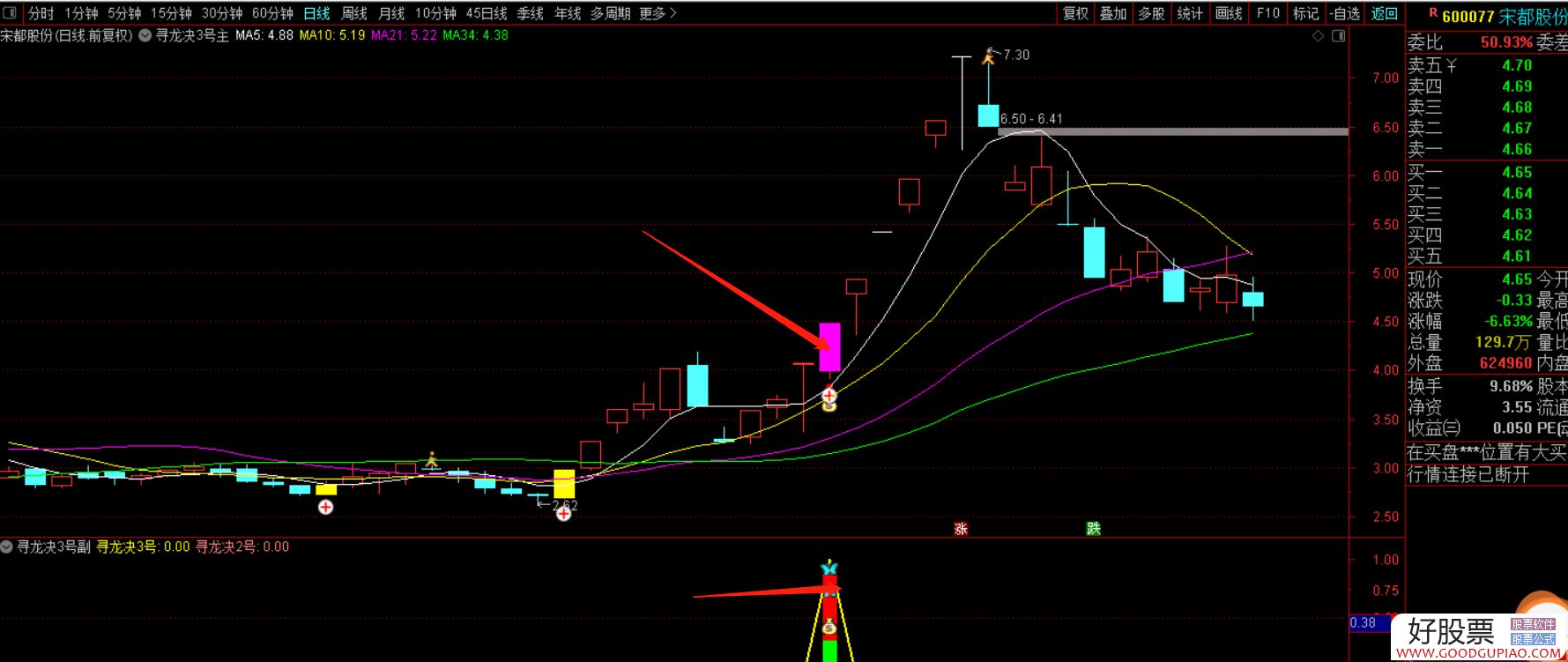Select the 45日线 period tab
This screenshot has width=1568, height=662.
point(487,13)
